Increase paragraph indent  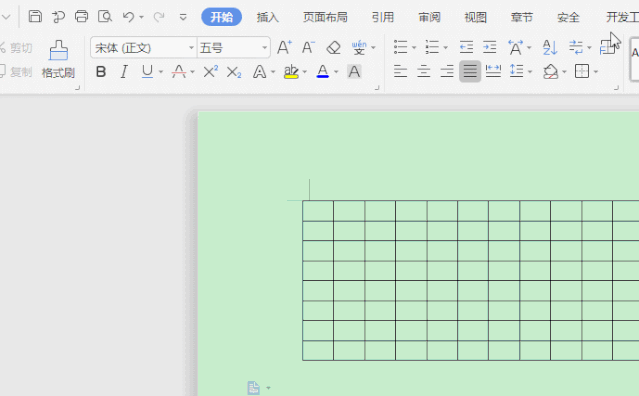pyautogui.click(x=489, y=47)
